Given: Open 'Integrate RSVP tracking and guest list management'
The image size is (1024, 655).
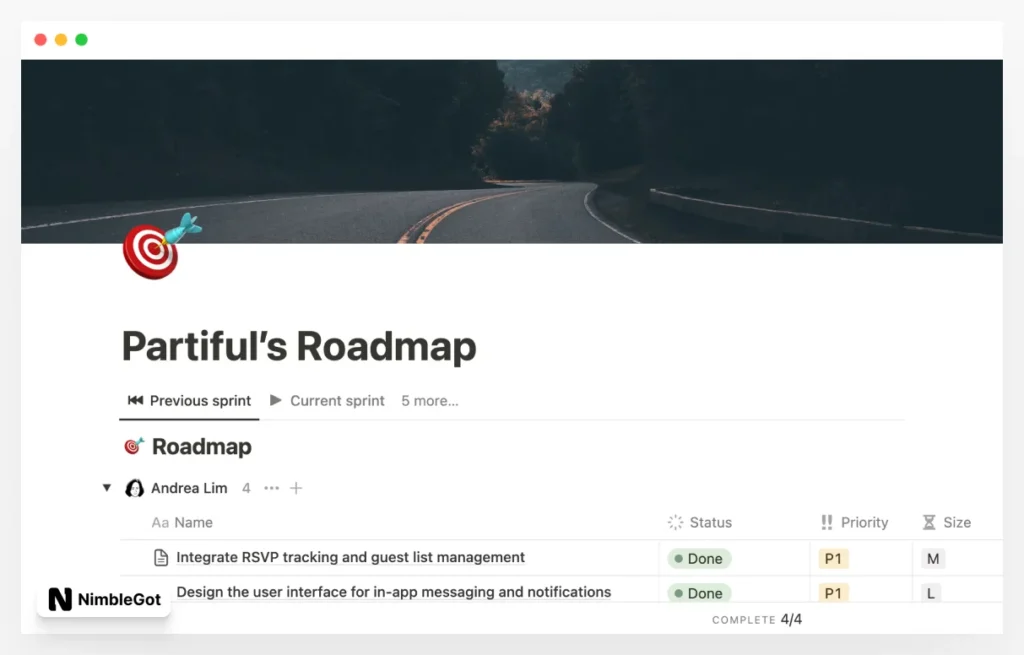Looking at the screenshot, I should click(x=350, y=557).
